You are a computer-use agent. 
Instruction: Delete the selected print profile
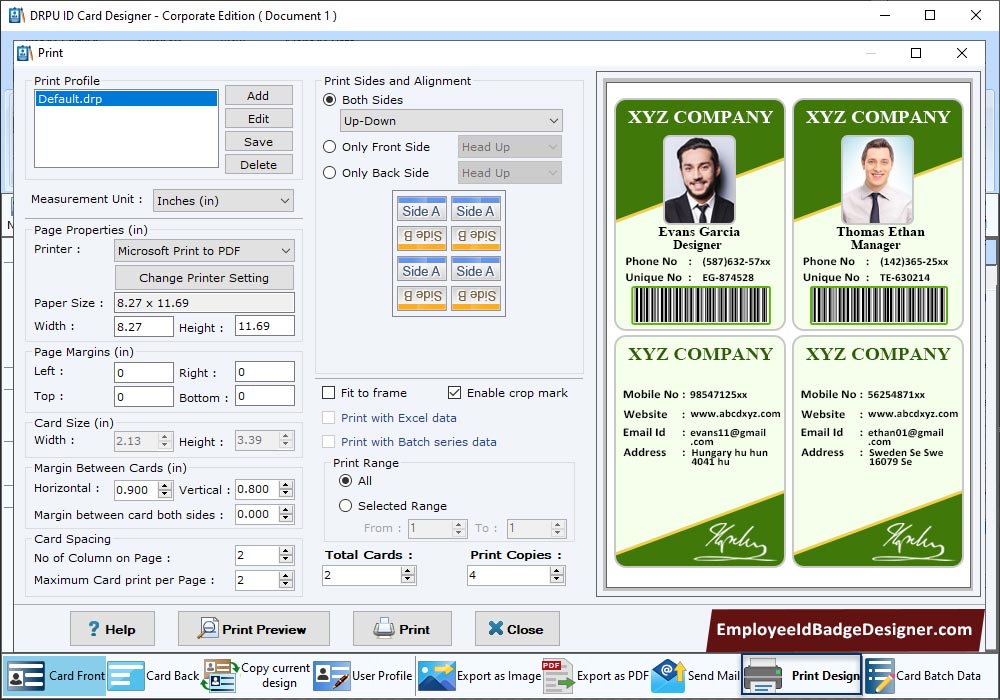point(258,164)
